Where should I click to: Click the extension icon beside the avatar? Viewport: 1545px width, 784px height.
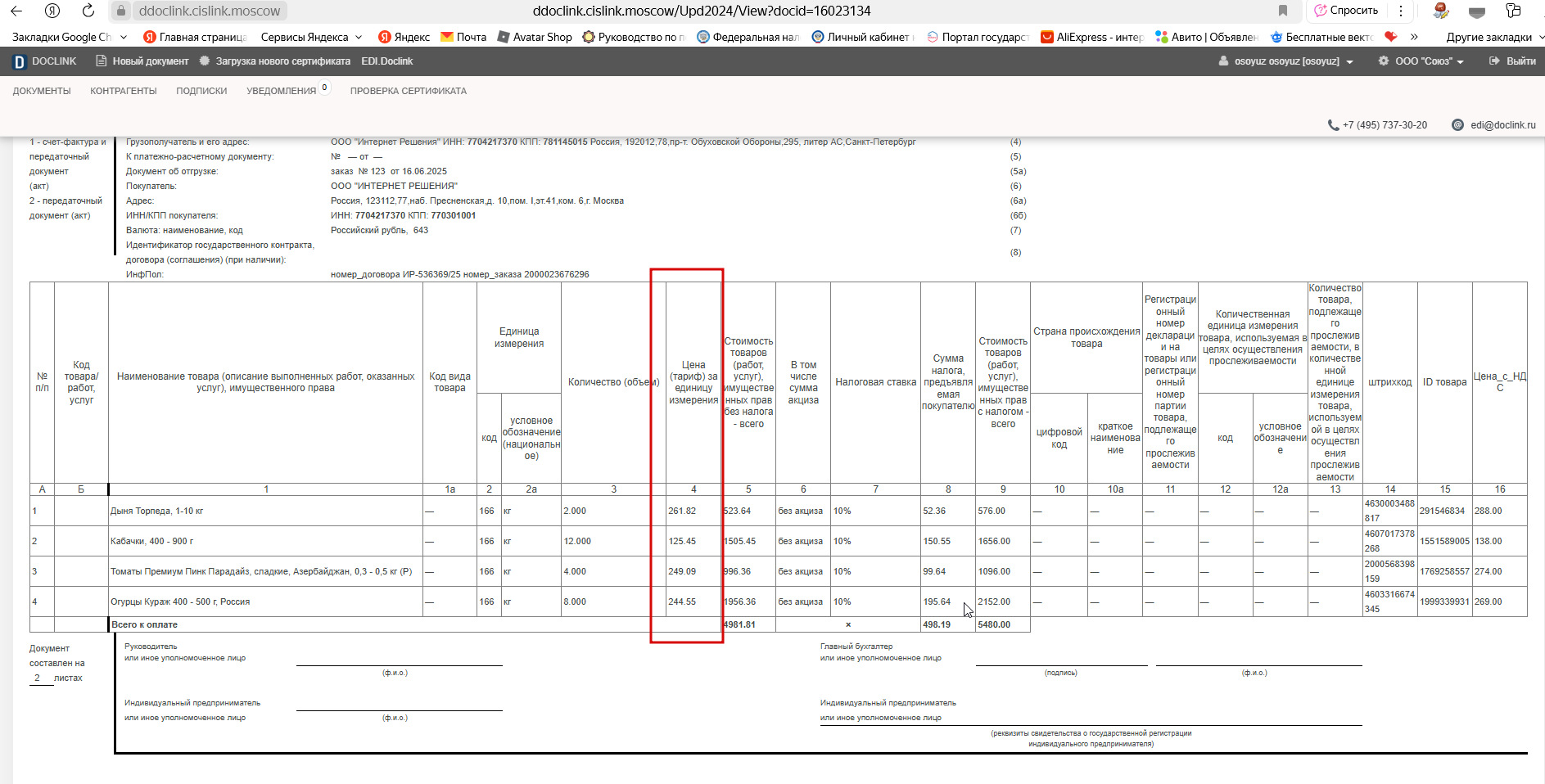1477,11
